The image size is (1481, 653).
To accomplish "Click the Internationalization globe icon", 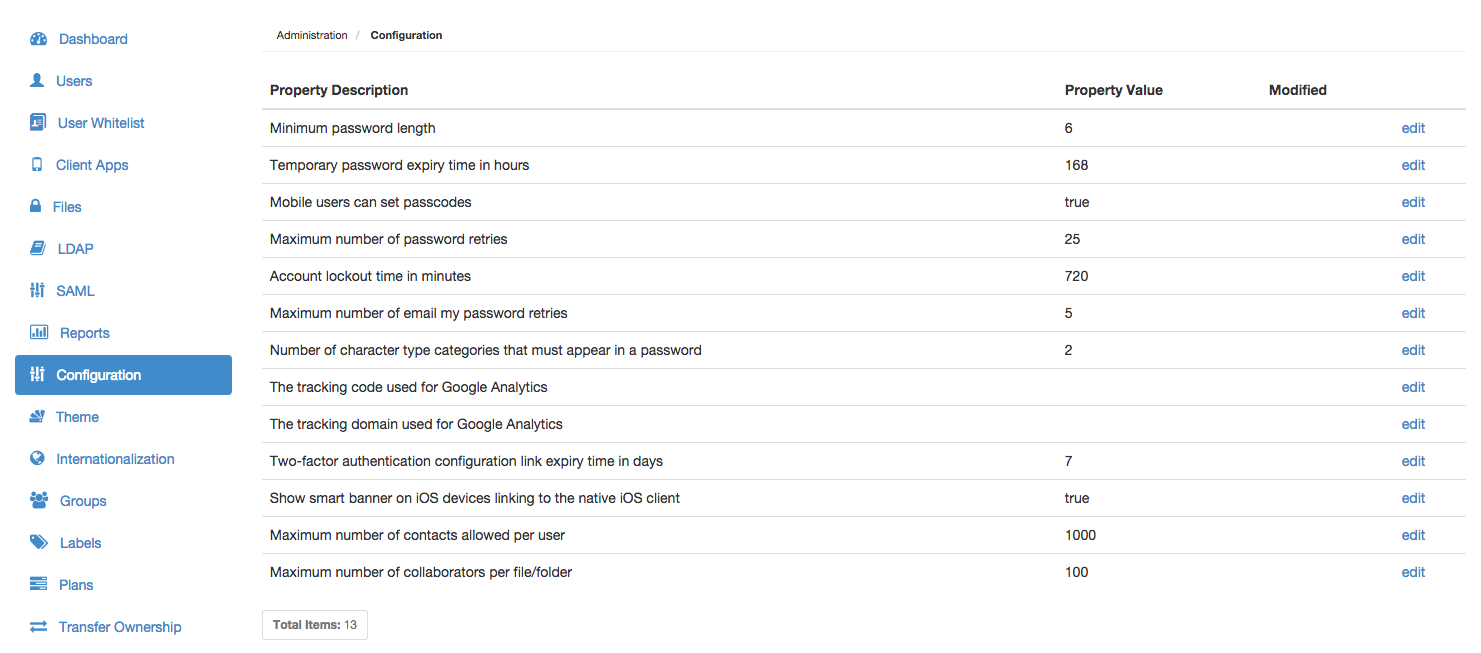I will click(x=37, y=459).
